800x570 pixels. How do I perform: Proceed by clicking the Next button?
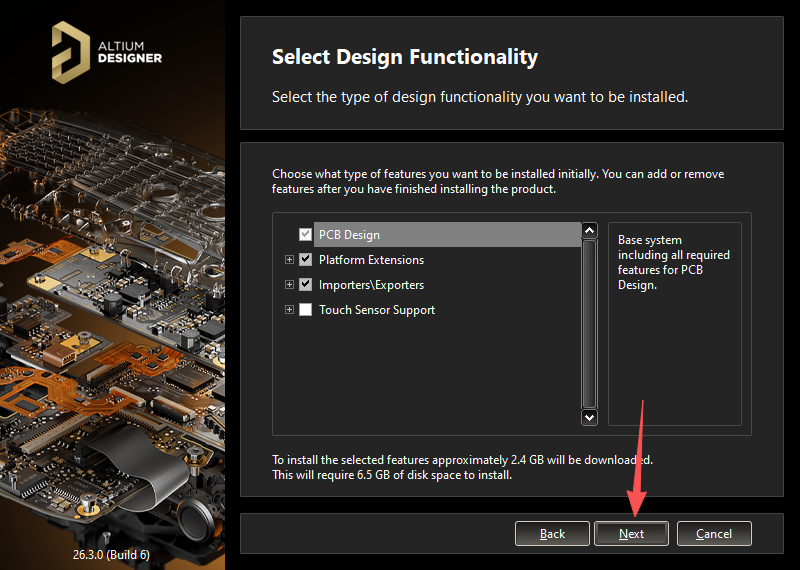[631, 534]
